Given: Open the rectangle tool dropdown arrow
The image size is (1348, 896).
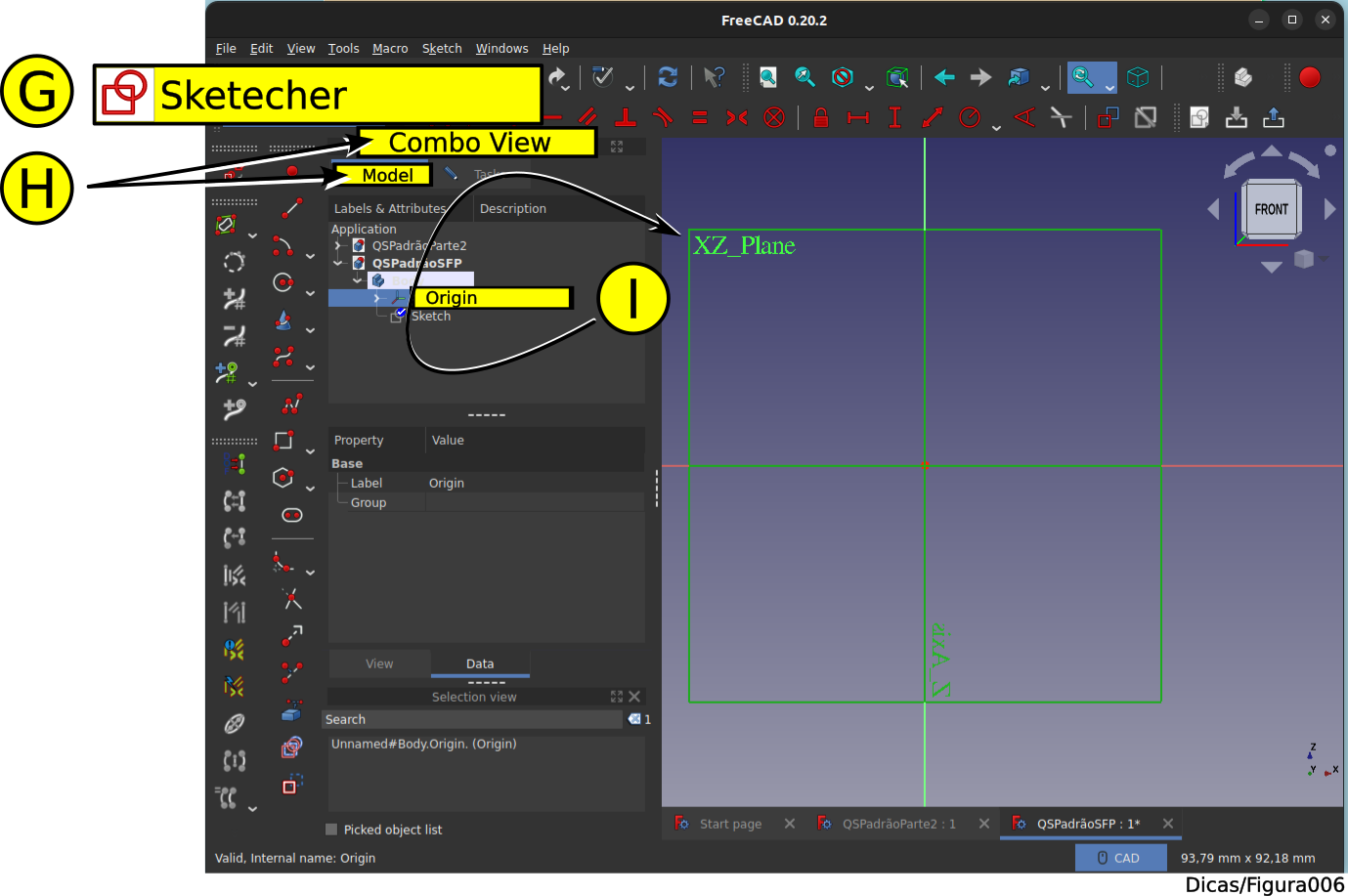Looking at the screenshot, I should point(310,451).
